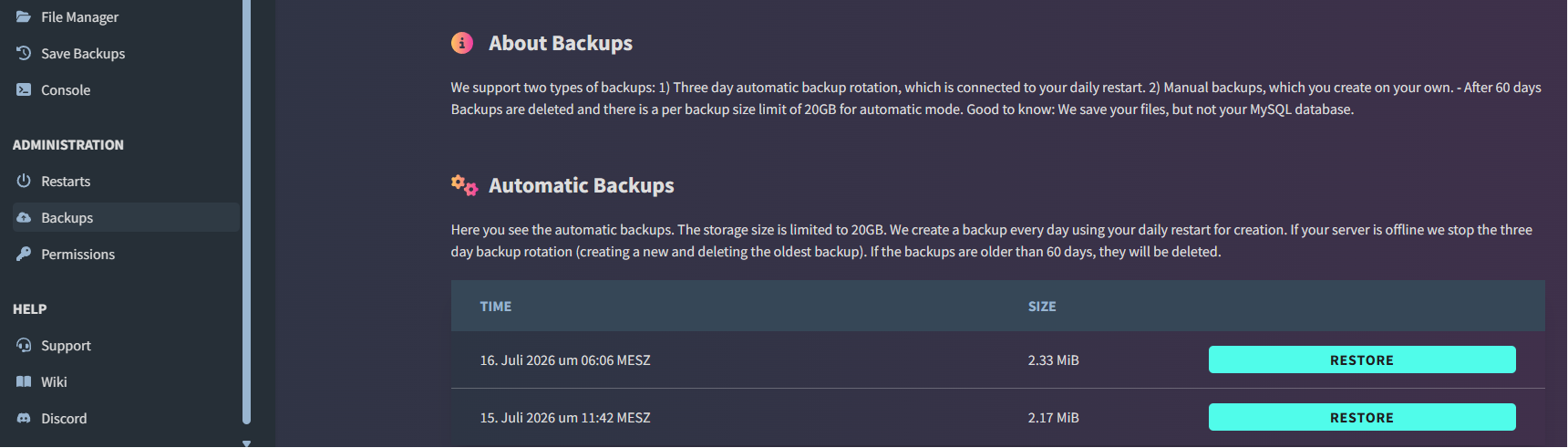Screen dimensions: 1568x448
Task: Select the Backups cloud icon
Action: coord(24,217)
